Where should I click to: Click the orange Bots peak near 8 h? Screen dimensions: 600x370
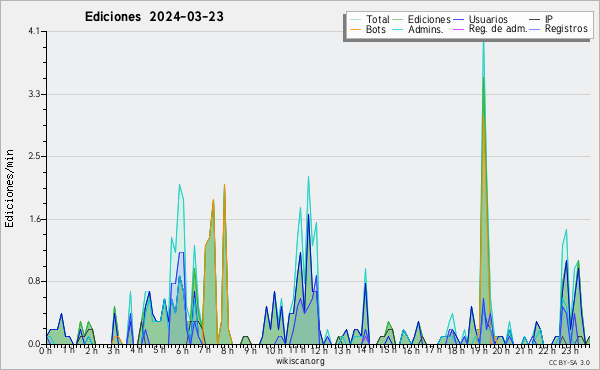(224, 186)
